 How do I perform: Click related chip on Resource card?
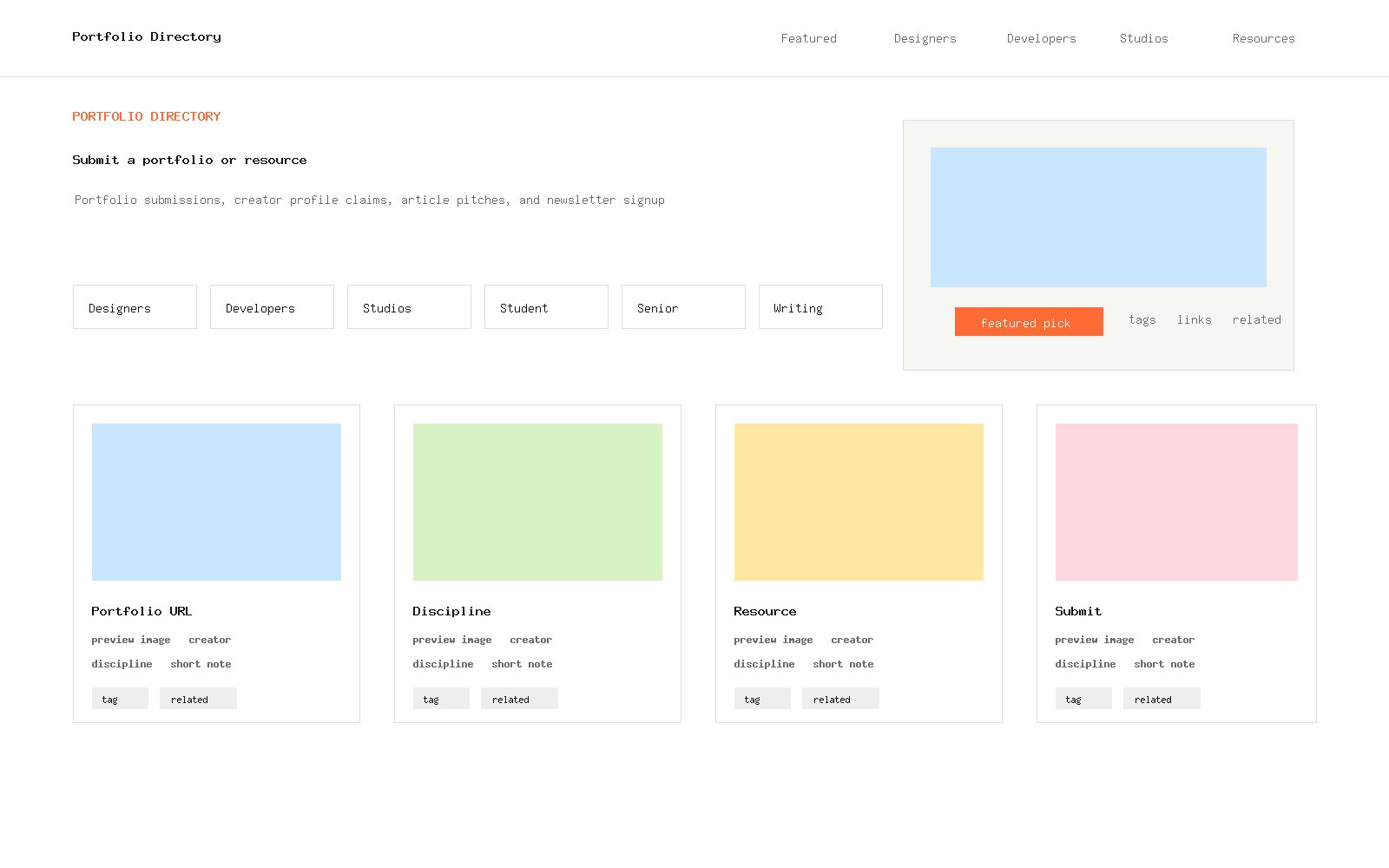840,699
